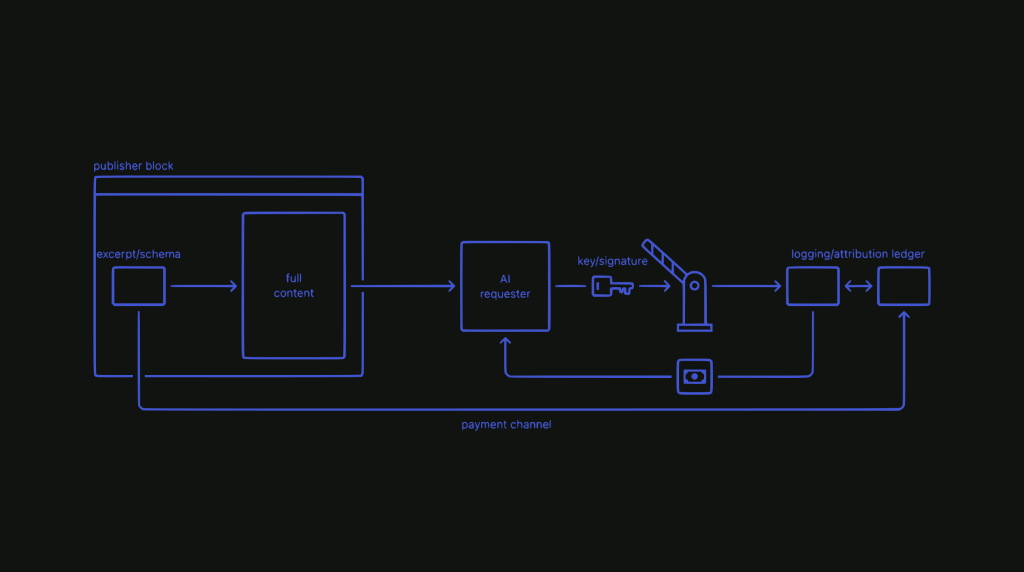Select the "full content" box

pos(293,285)
